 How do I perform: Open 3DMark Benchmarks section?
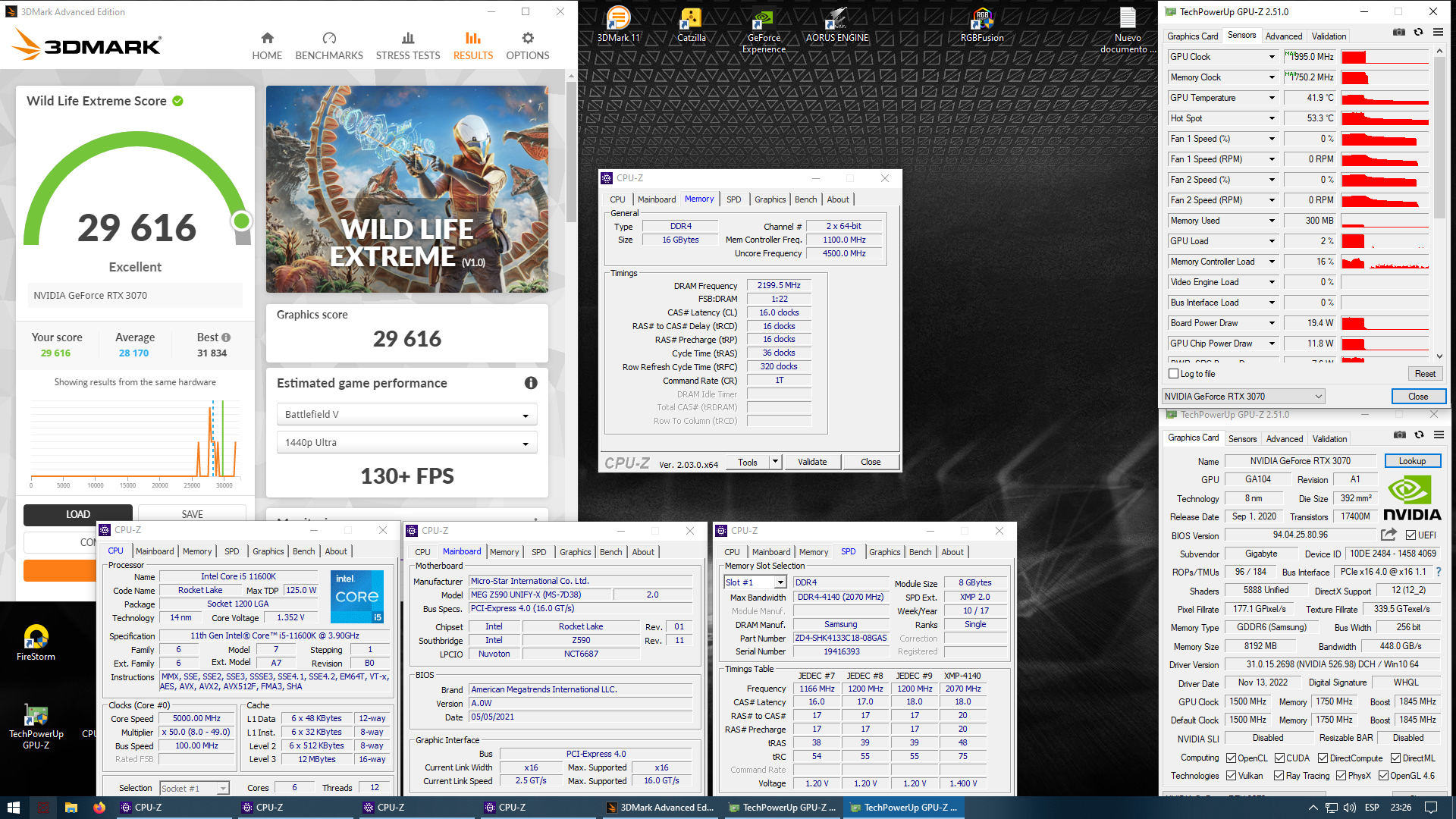point(329,46)
